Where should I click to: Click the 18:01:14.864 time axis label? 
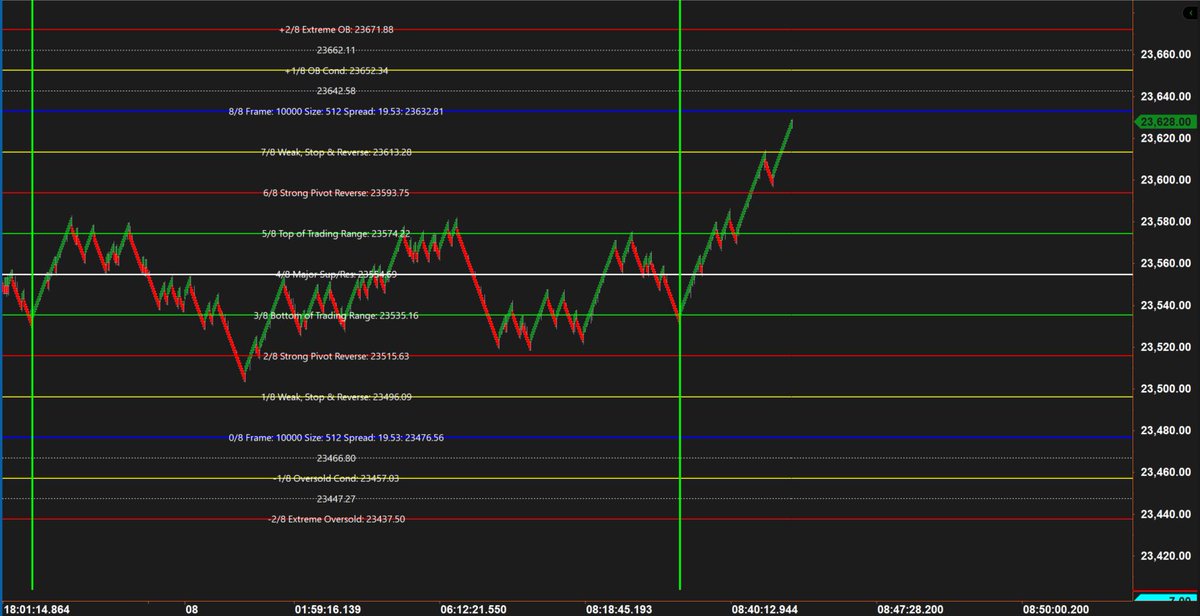click(35, 607)
